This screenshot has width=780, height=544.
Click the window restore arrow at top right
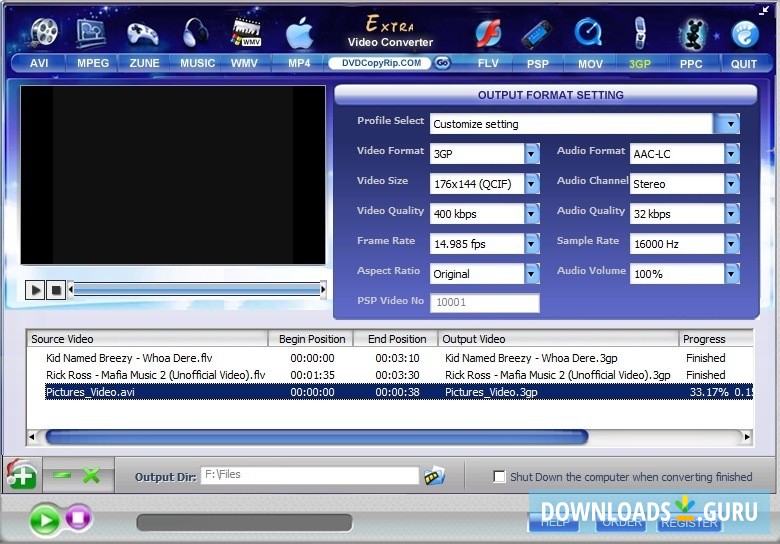point(764,11)
